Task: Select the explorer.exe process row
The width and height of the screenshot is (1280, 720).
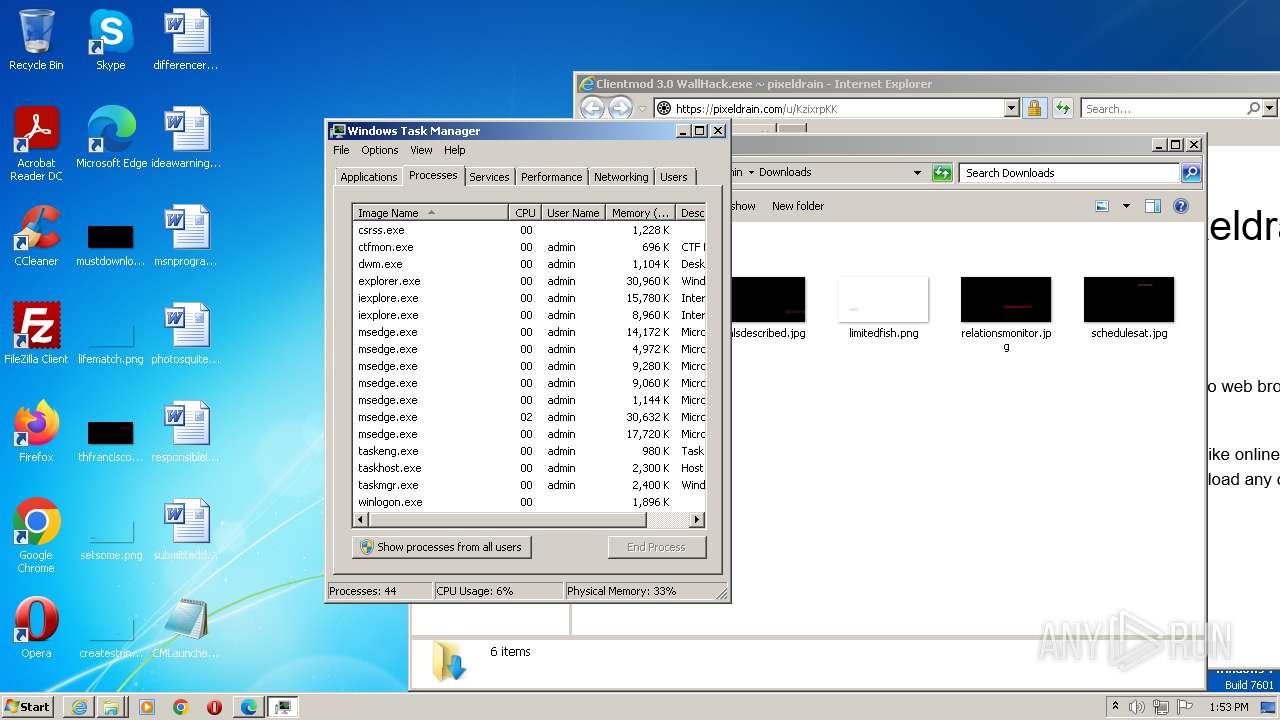Action: point(529,281)
